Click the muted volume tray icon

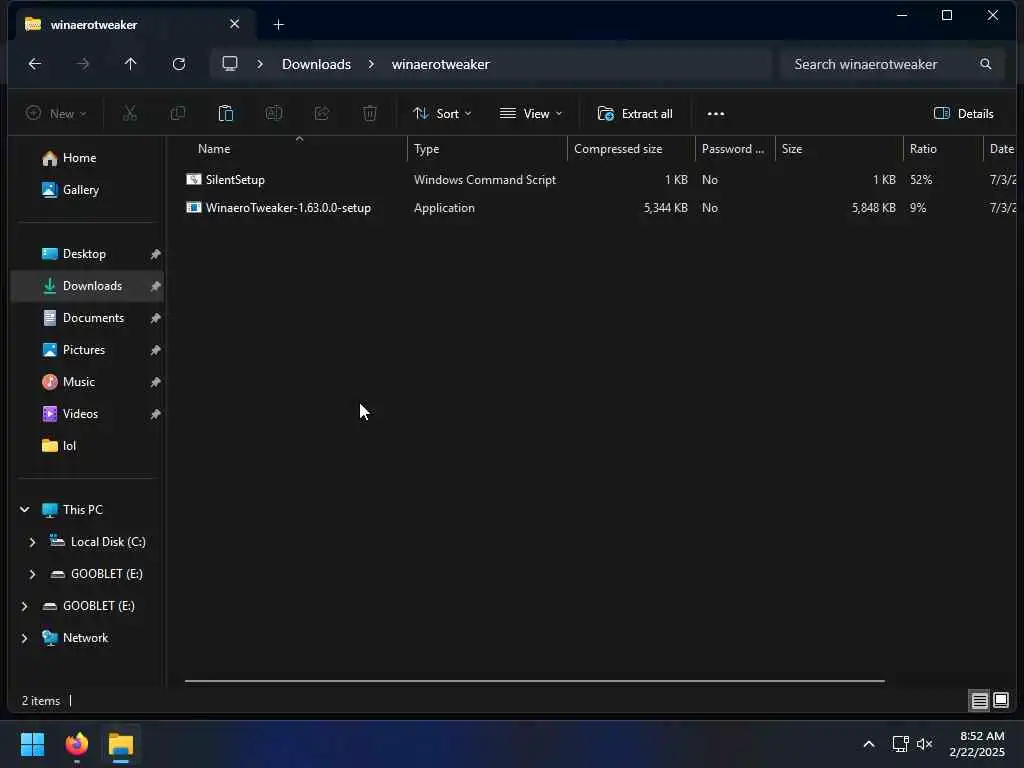click(x=924, y=744)
